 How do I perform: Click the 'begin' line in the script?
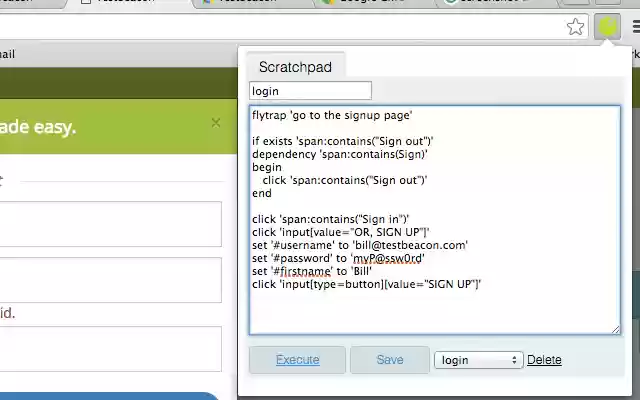pyautogui.click(x=267, y=167)
